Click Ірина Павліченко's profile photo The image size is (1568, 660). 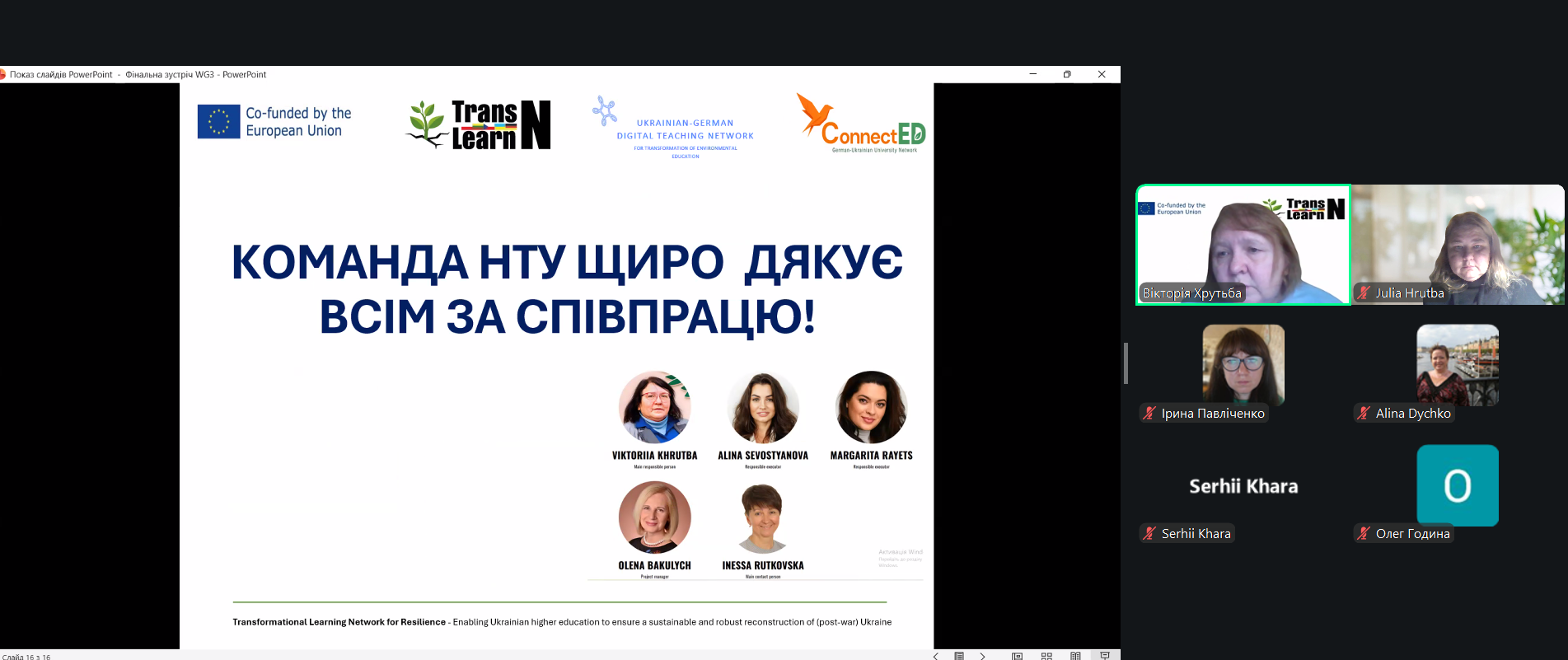point(1243,364)
